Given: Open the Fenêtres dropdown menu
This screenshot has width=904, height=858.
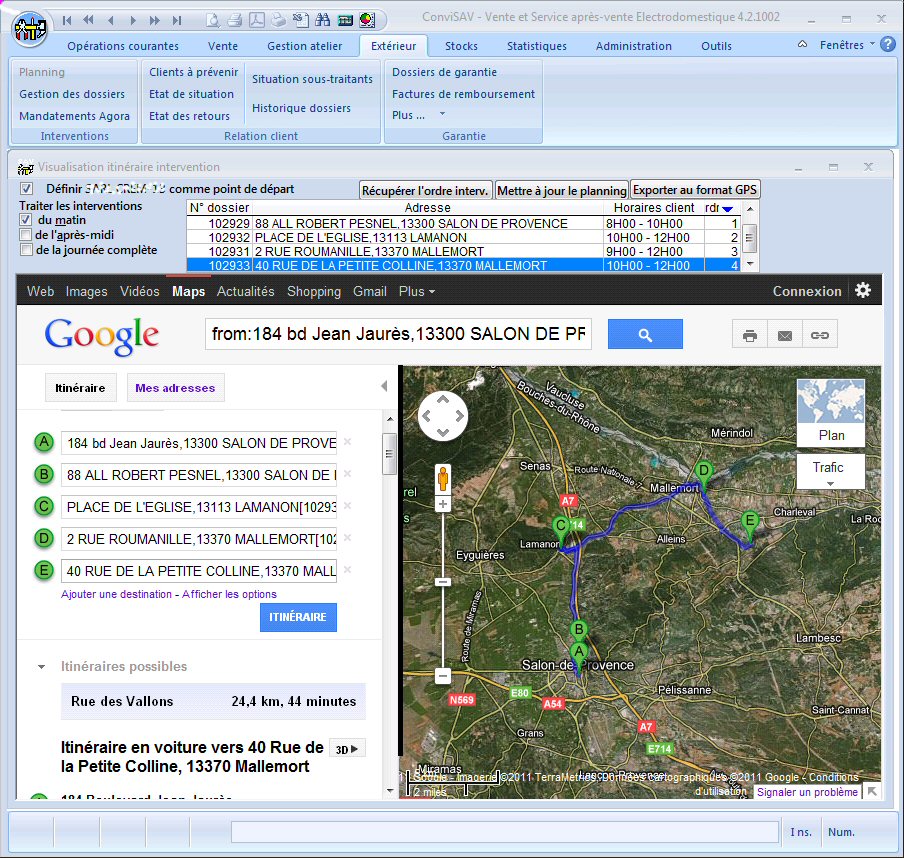Looking at the screenshot, I should [847, 44].
